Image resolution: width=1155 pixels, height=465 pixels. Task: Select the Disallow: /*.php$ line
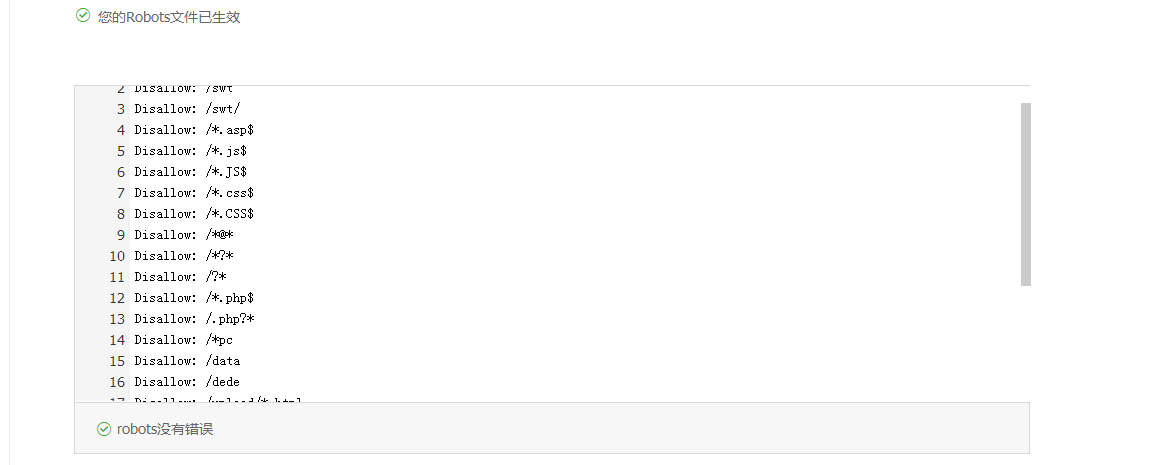point(194,298)
